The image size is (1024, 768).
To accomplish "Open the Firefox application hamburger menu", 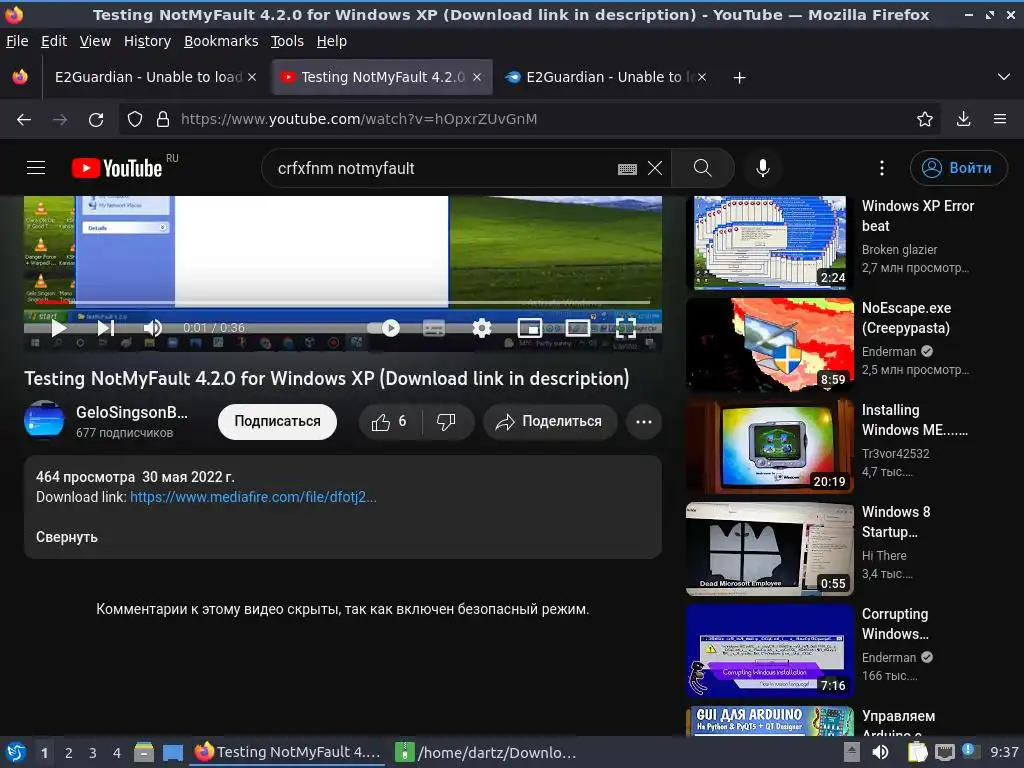I will point(1000,119).
